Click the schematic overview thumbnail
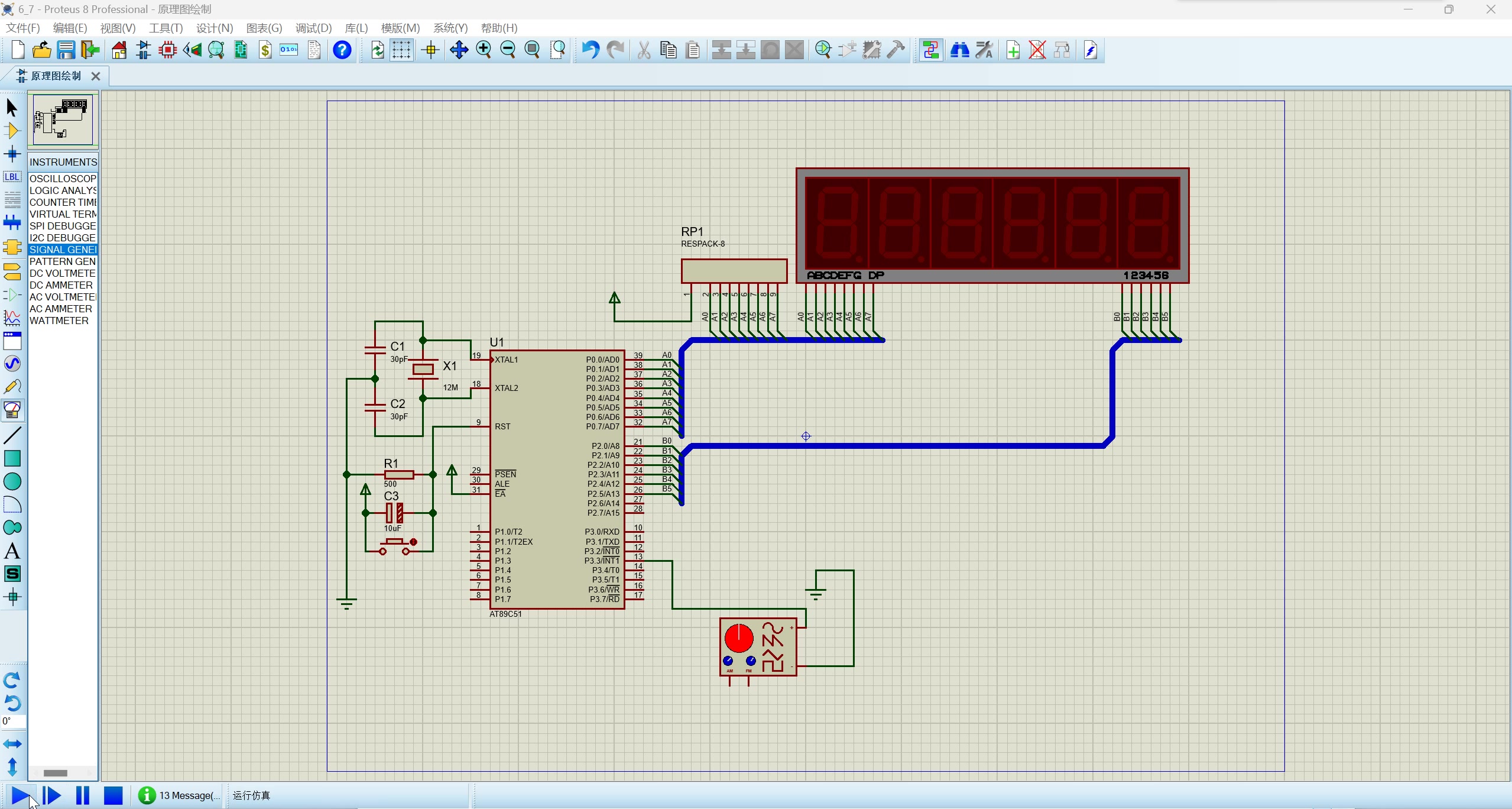This screenshot has width=1512, height=809. pos(63,119)
